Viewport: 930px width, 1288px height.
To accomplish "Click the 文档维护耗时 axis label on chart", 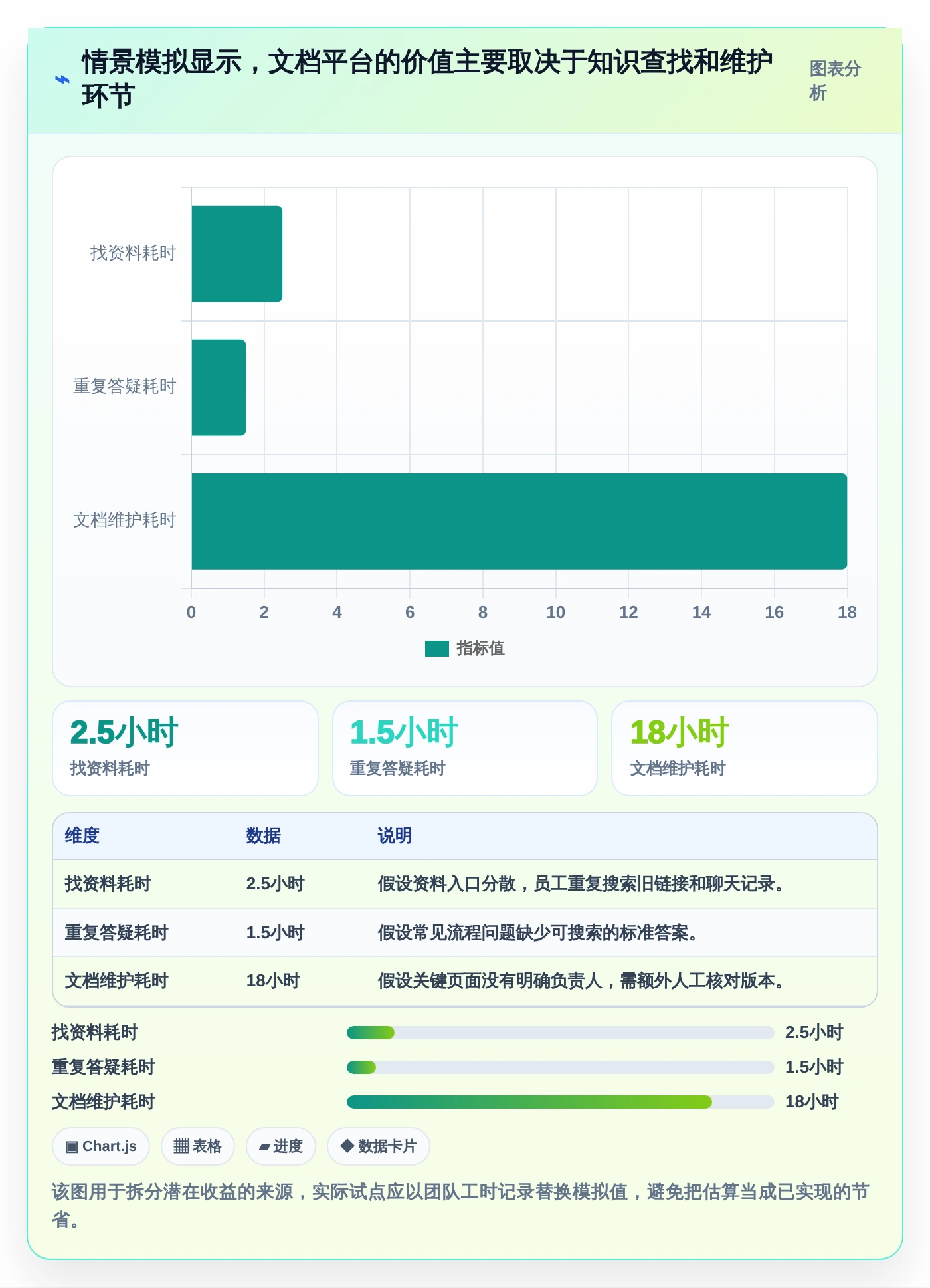I will (x=124, y=520).
